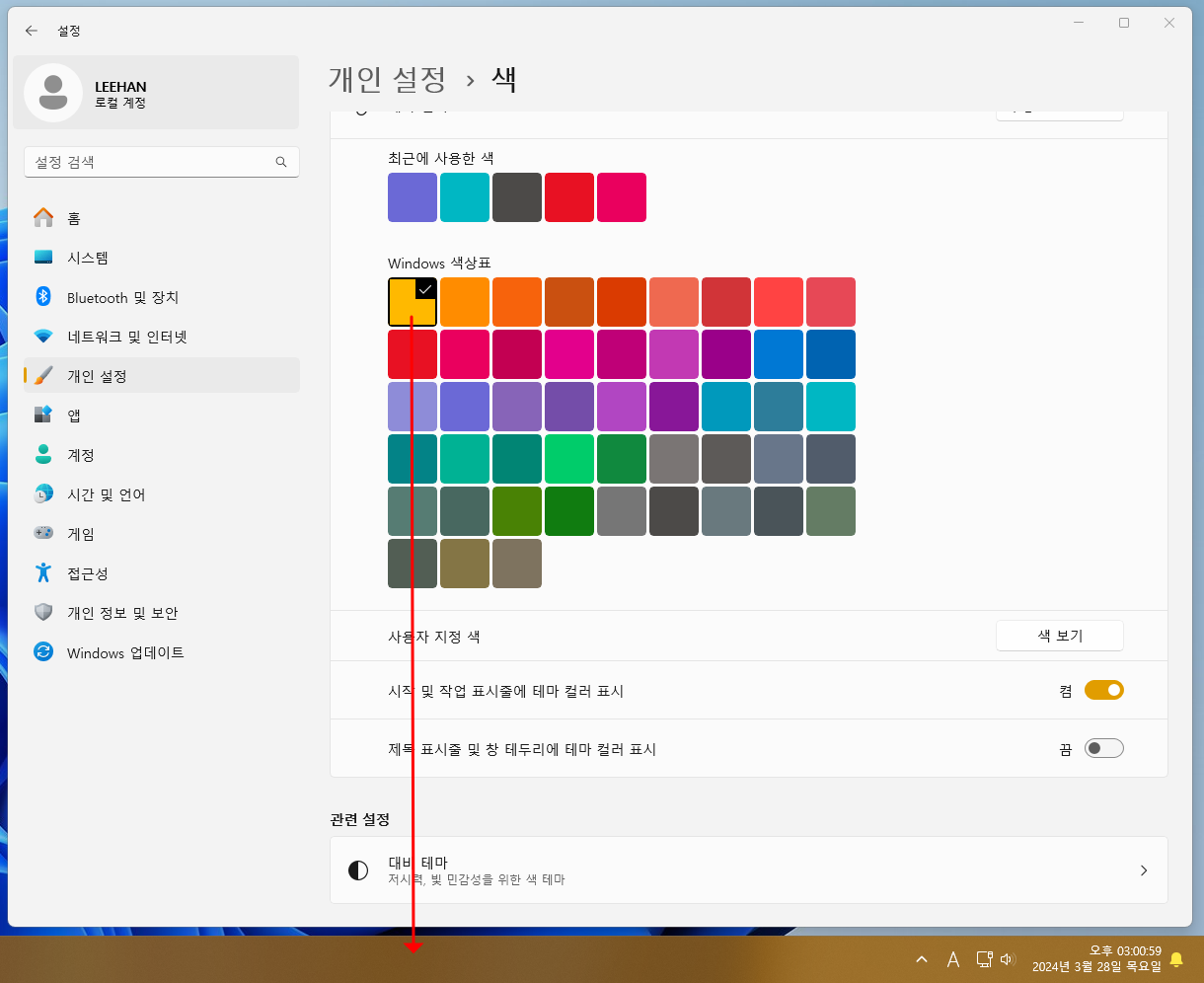The height and width of the screenshot is (983, 1204).
Task: Open the volume control from the taskbar
Action: (x=1007, y=957)
